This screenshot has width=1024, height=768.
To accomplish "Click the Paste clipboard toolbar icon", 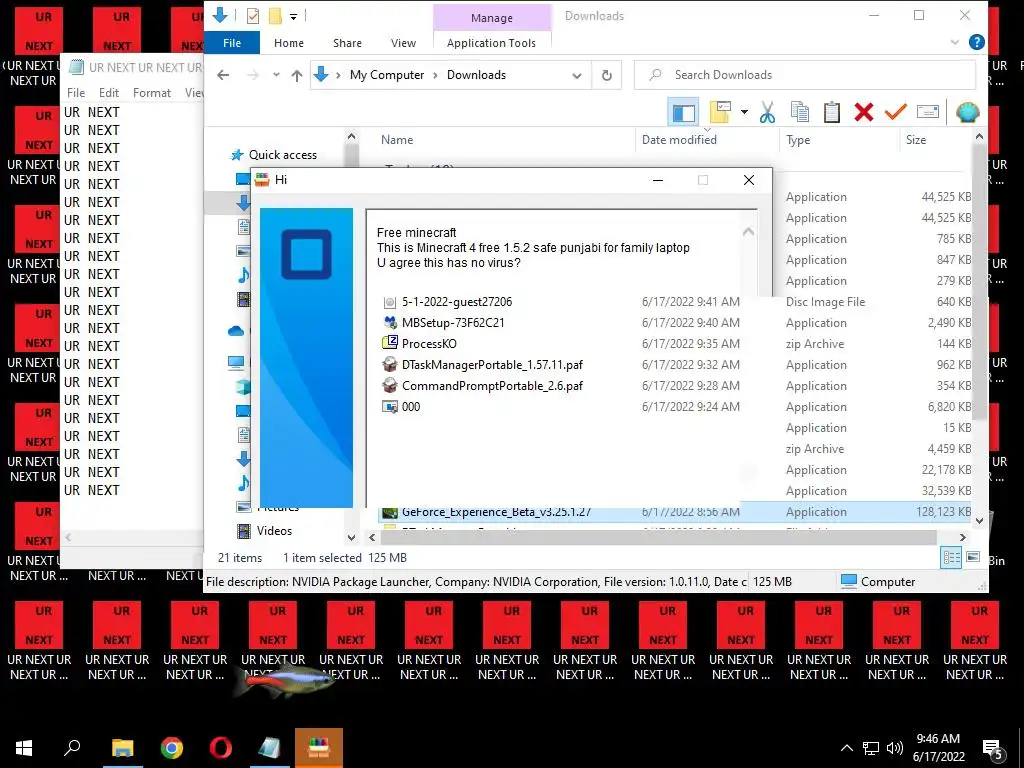I will (831, 112).
